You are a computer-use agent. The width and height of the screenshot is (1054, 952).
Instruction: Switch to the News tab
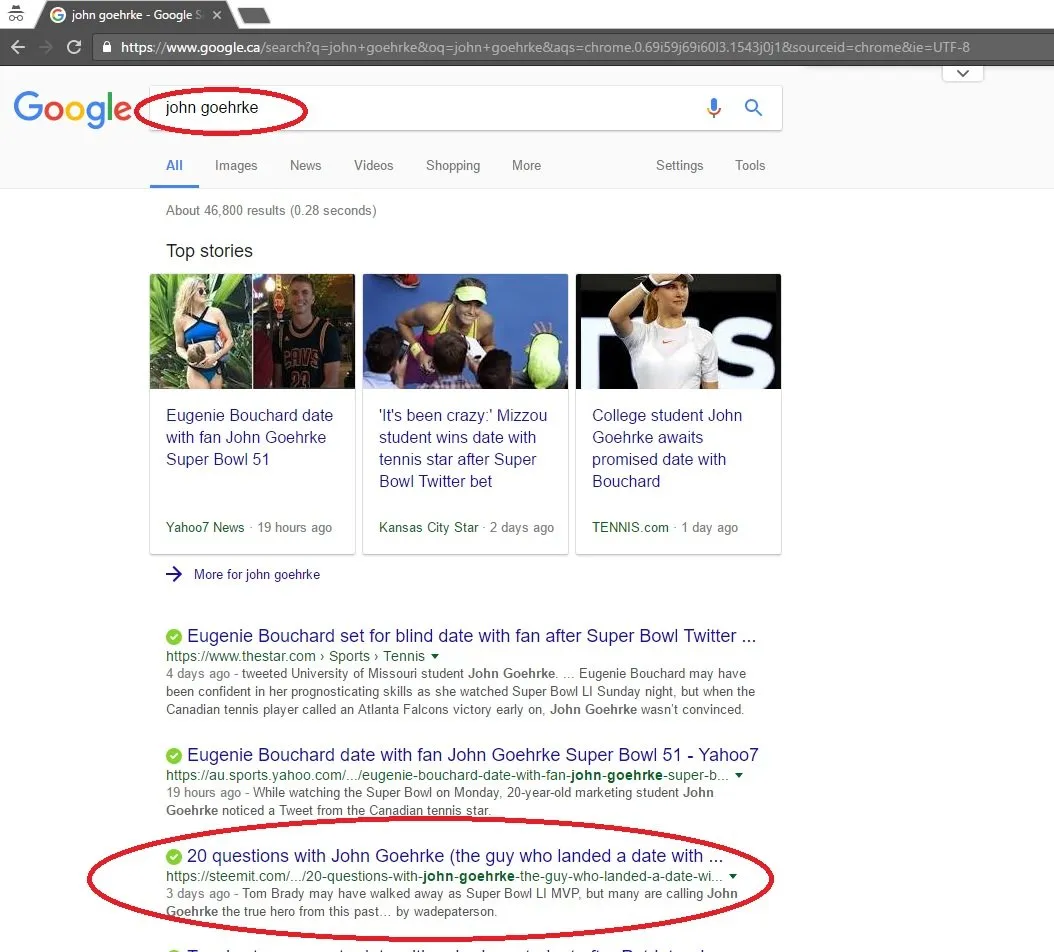click(x=305, y=165)
